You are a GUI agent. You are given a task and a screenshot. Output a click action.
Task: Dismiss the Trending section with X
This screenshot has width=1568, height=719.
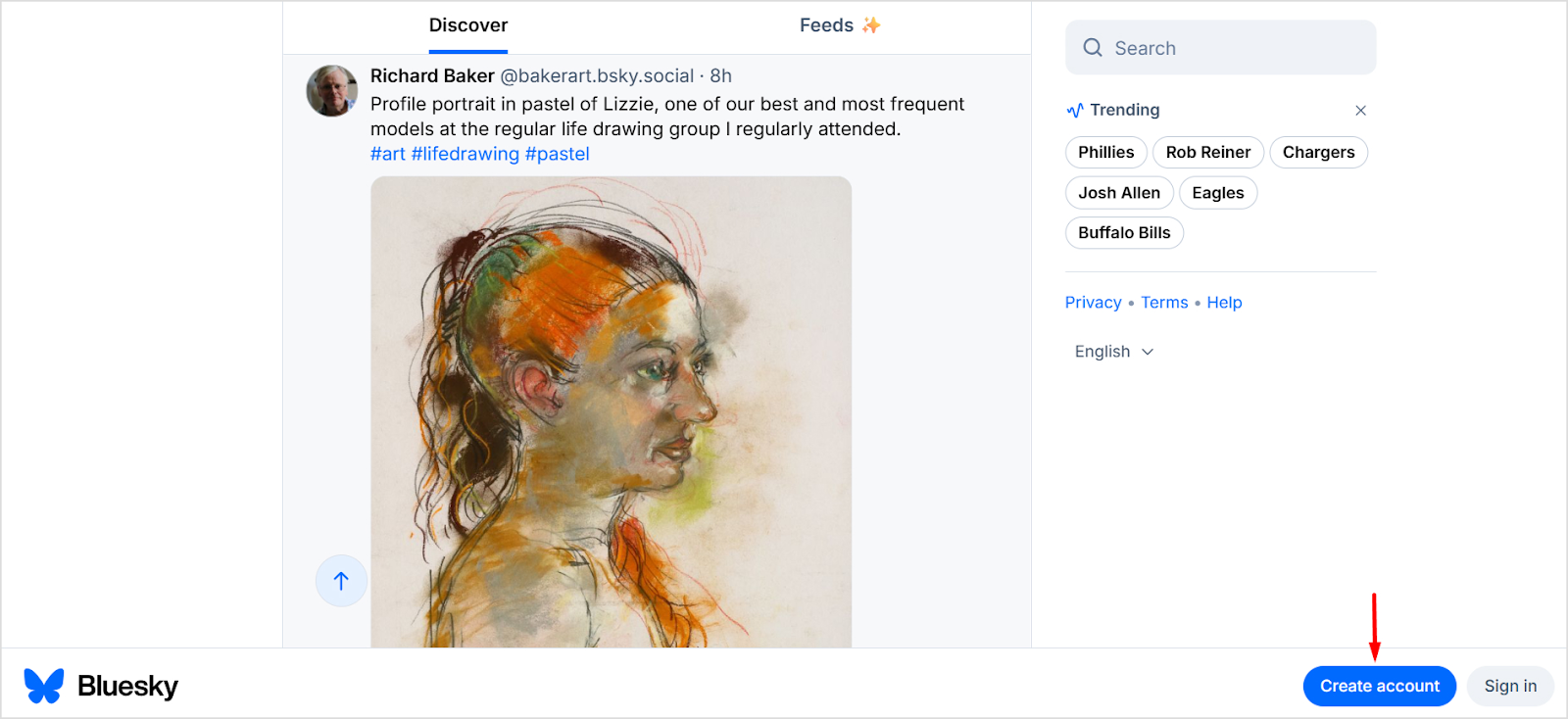(1360, 111)
